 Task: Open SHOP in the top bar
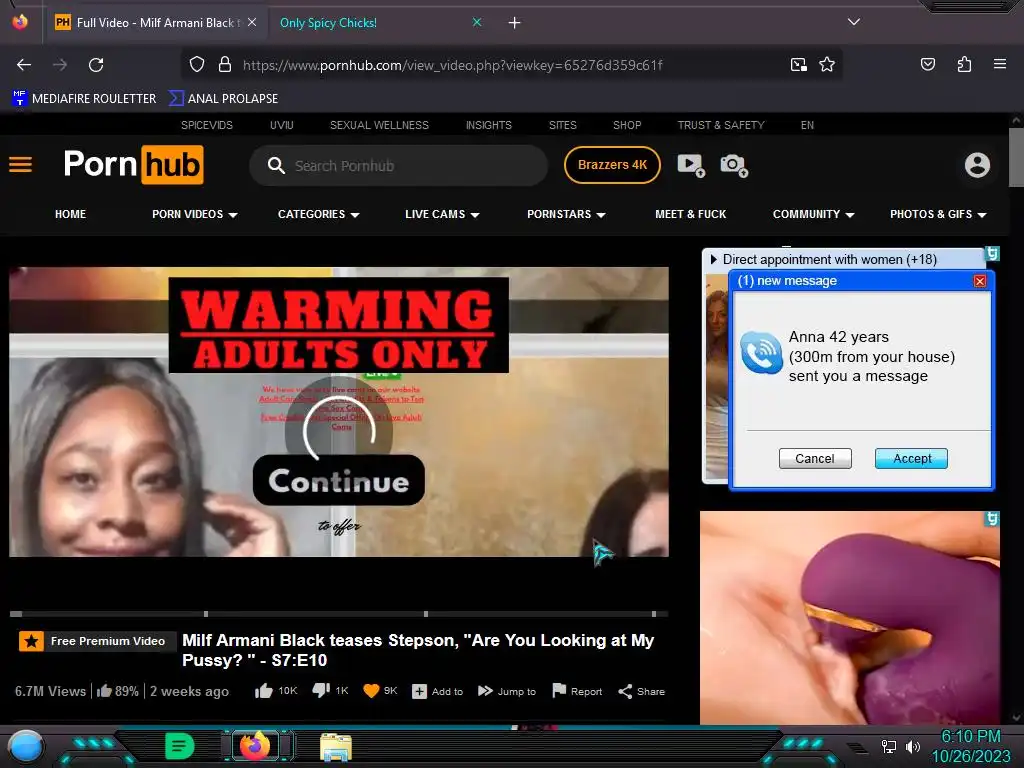[627, 125]
